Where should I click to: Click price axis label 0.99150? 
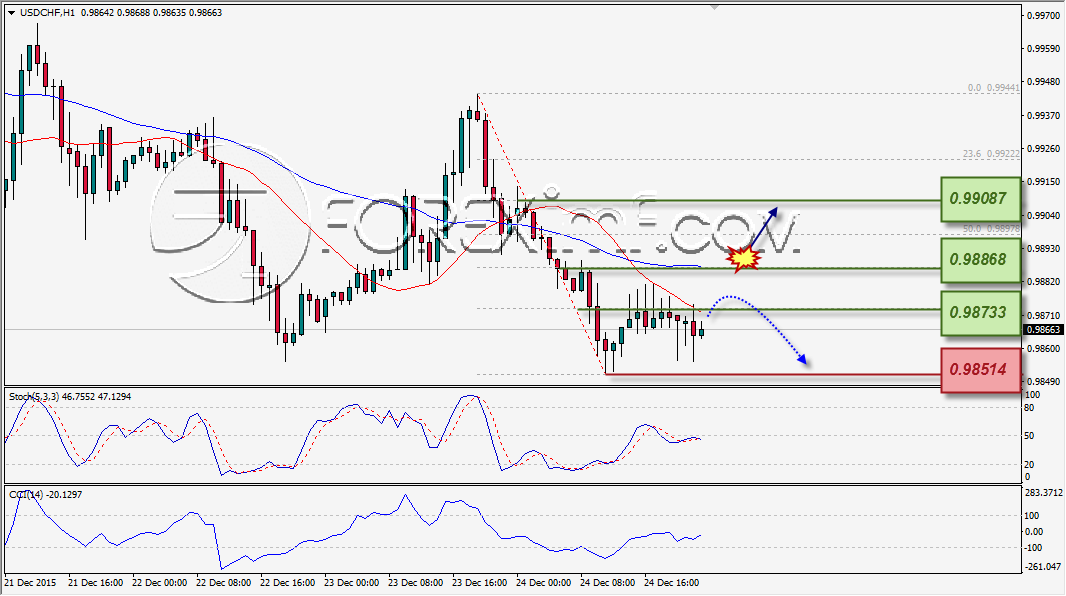[x=1043, y=182]
